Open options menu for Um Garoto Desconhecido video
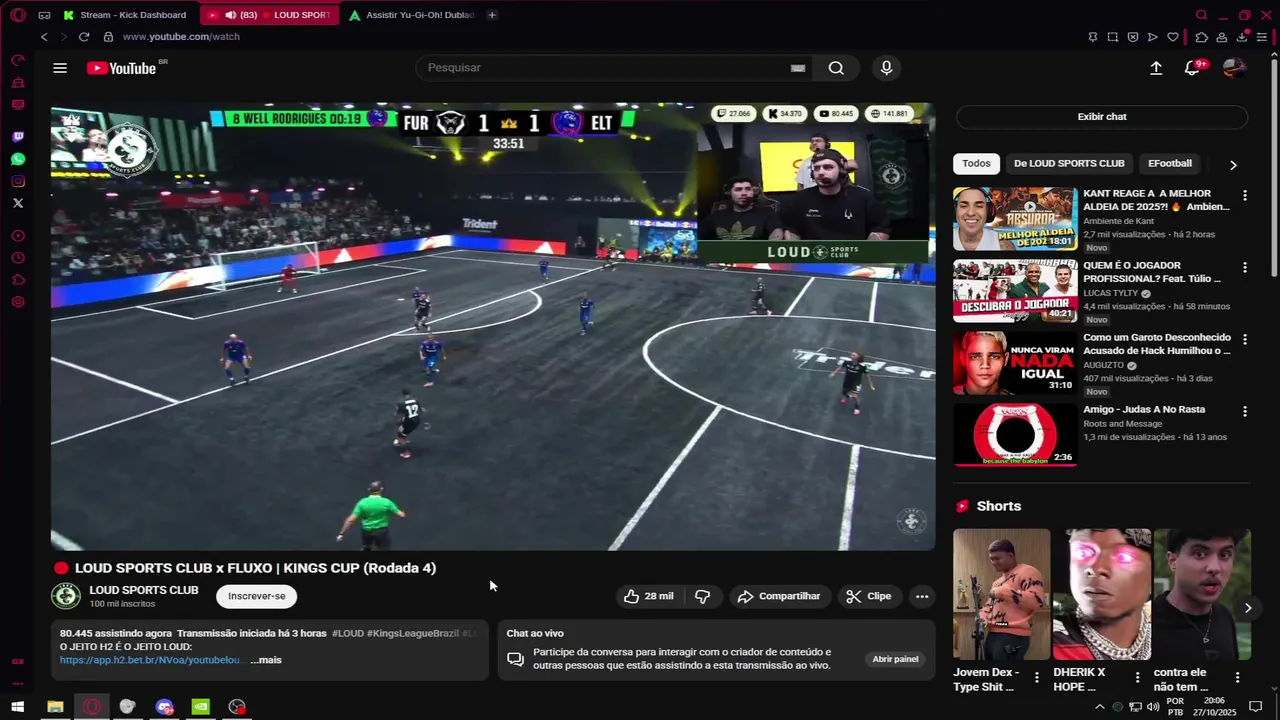1280x720 pixels. coord(1245,340)
